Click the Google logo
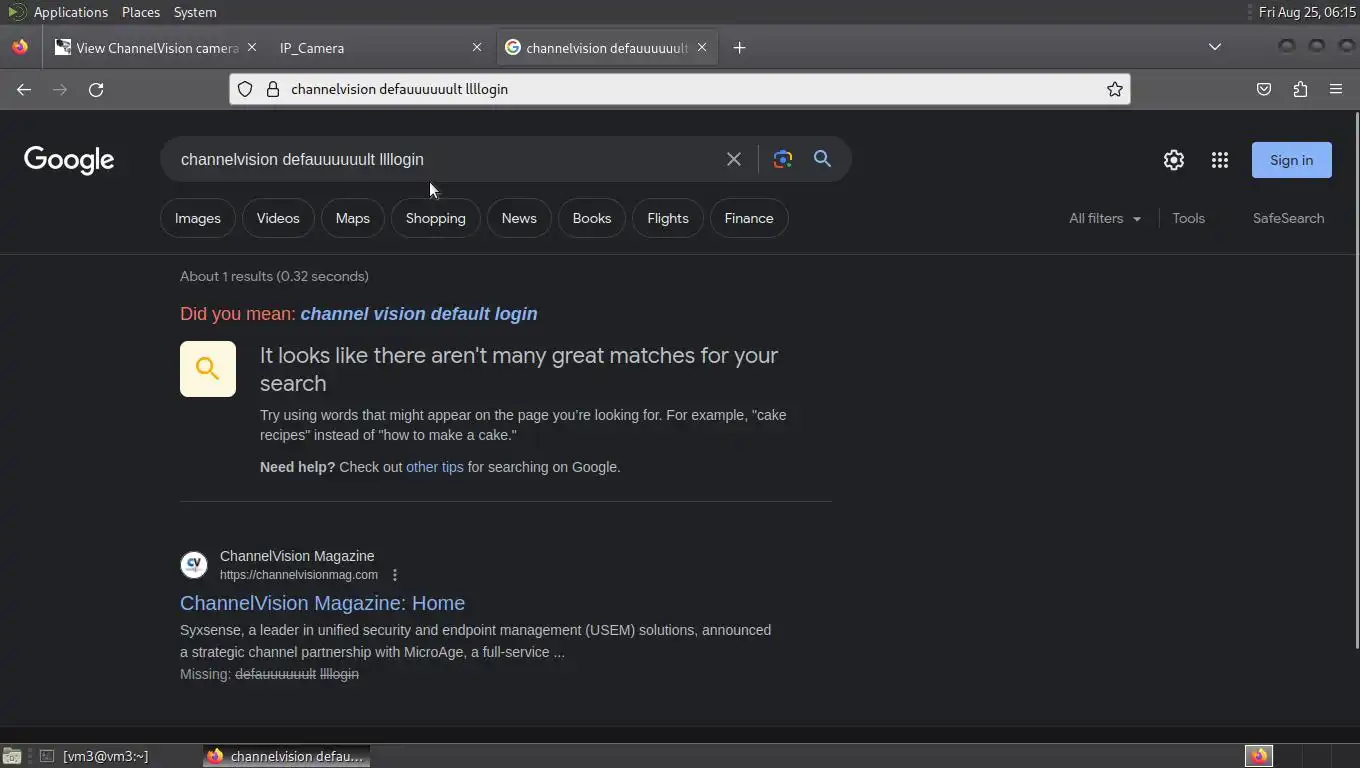 pyautogui.click(x=69, y=160)
